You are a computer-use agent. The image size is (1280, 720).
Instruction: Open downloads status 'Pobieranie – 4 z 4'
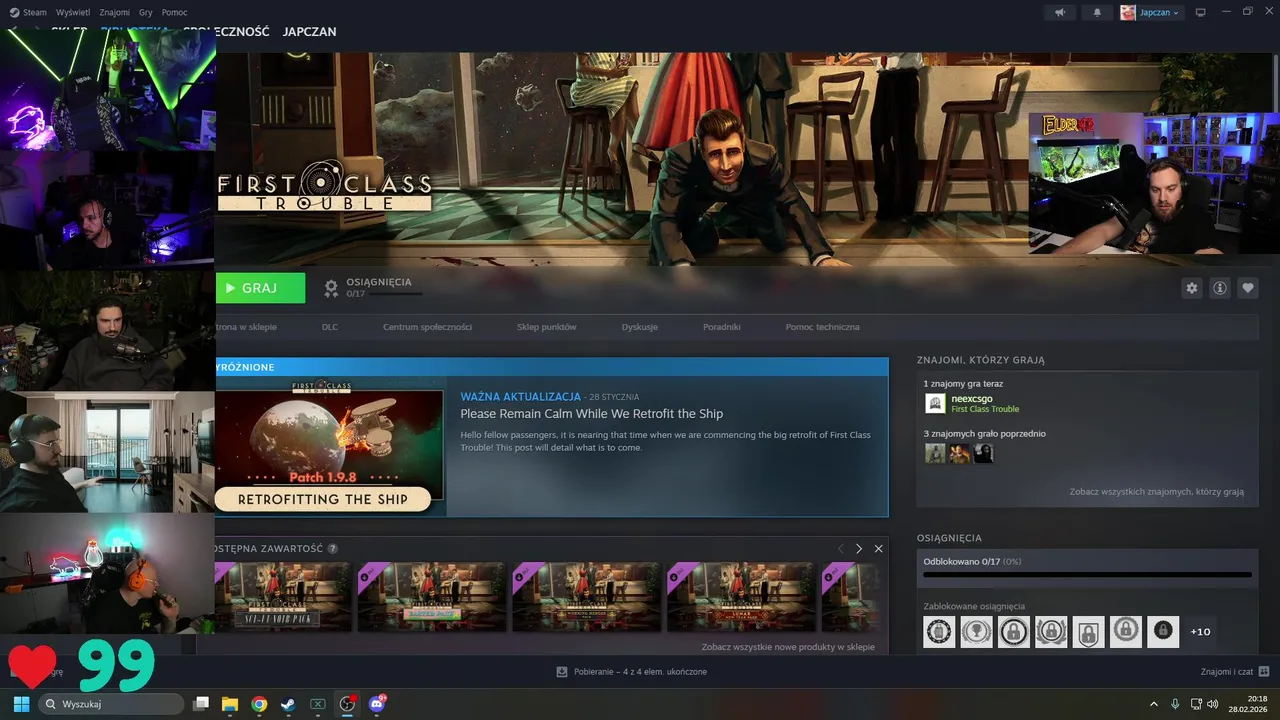click(x=632, y=672)
